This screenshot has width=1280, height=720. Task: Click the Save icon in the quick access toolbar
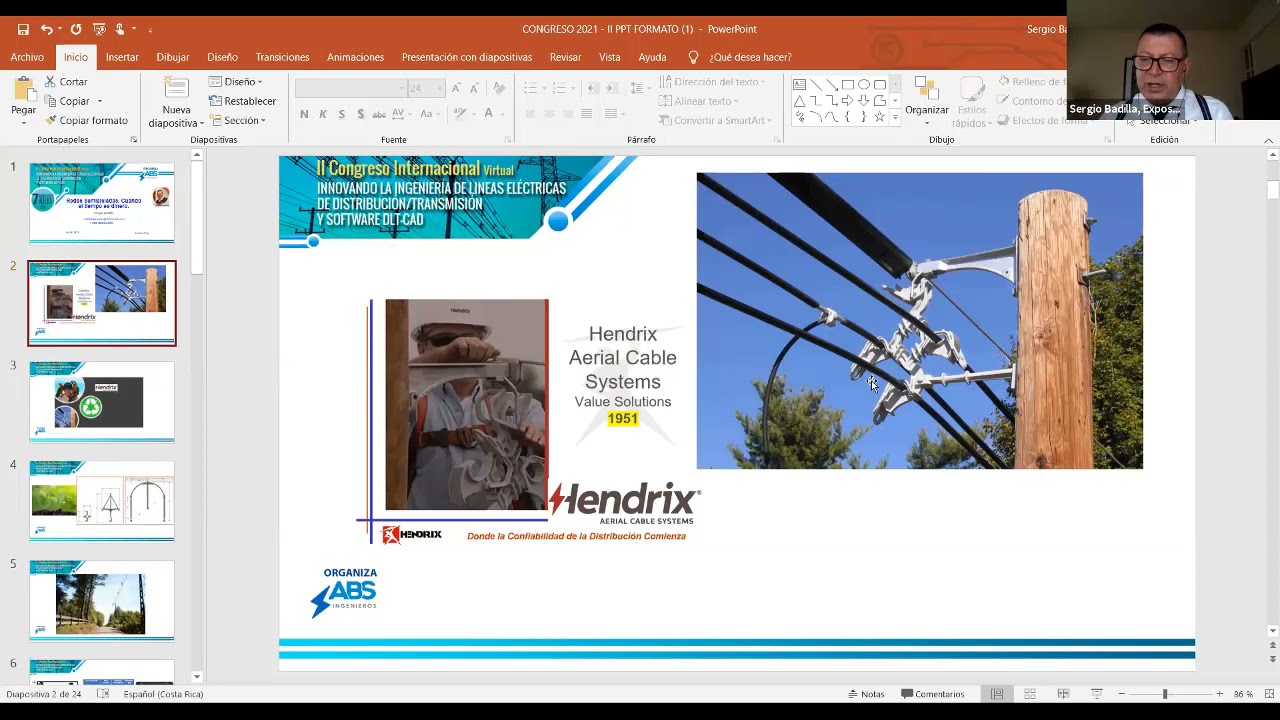point(23,29)
